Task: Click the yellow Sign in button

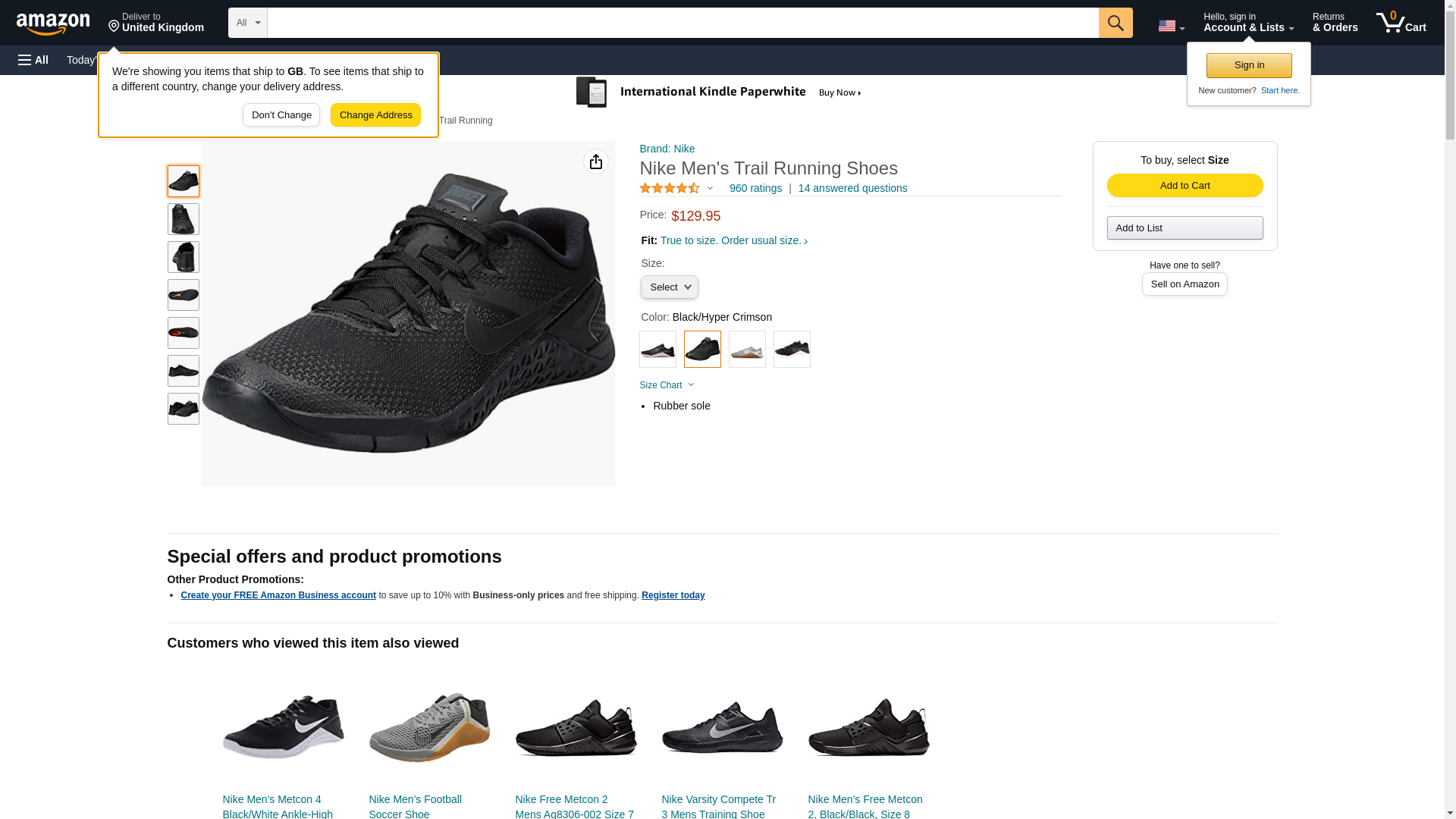Action: pos(1248,65)
